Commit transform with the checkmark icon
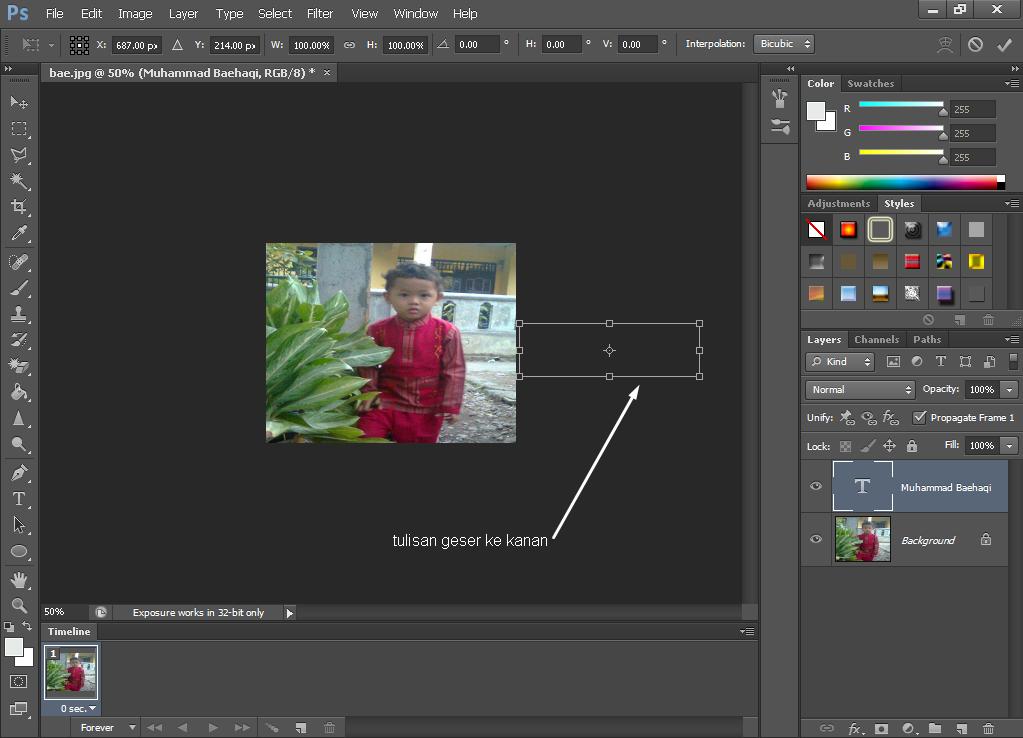This screenshot has width=1023, height=738. pyautogui.click(x=1004, y=44)
